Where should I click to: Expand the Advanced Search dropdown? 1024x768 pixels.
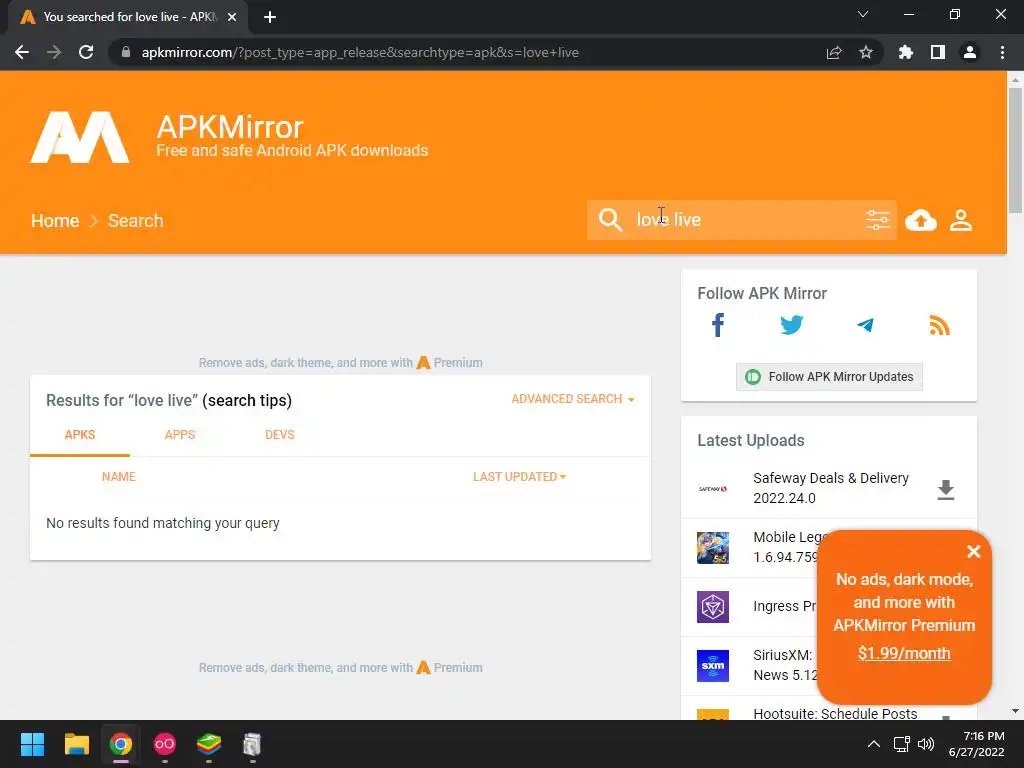tap(573, 399)
